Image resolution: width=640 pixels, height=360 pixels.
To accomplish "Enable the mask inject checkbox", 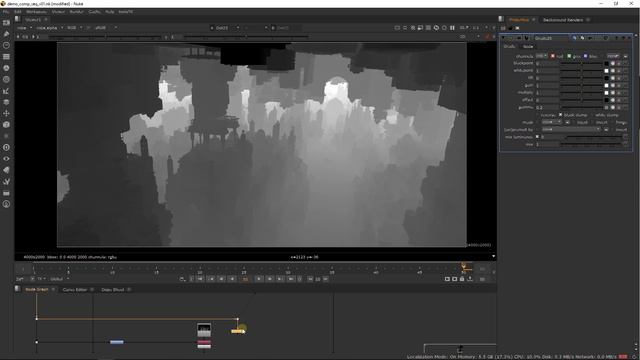I will (574, 122).
